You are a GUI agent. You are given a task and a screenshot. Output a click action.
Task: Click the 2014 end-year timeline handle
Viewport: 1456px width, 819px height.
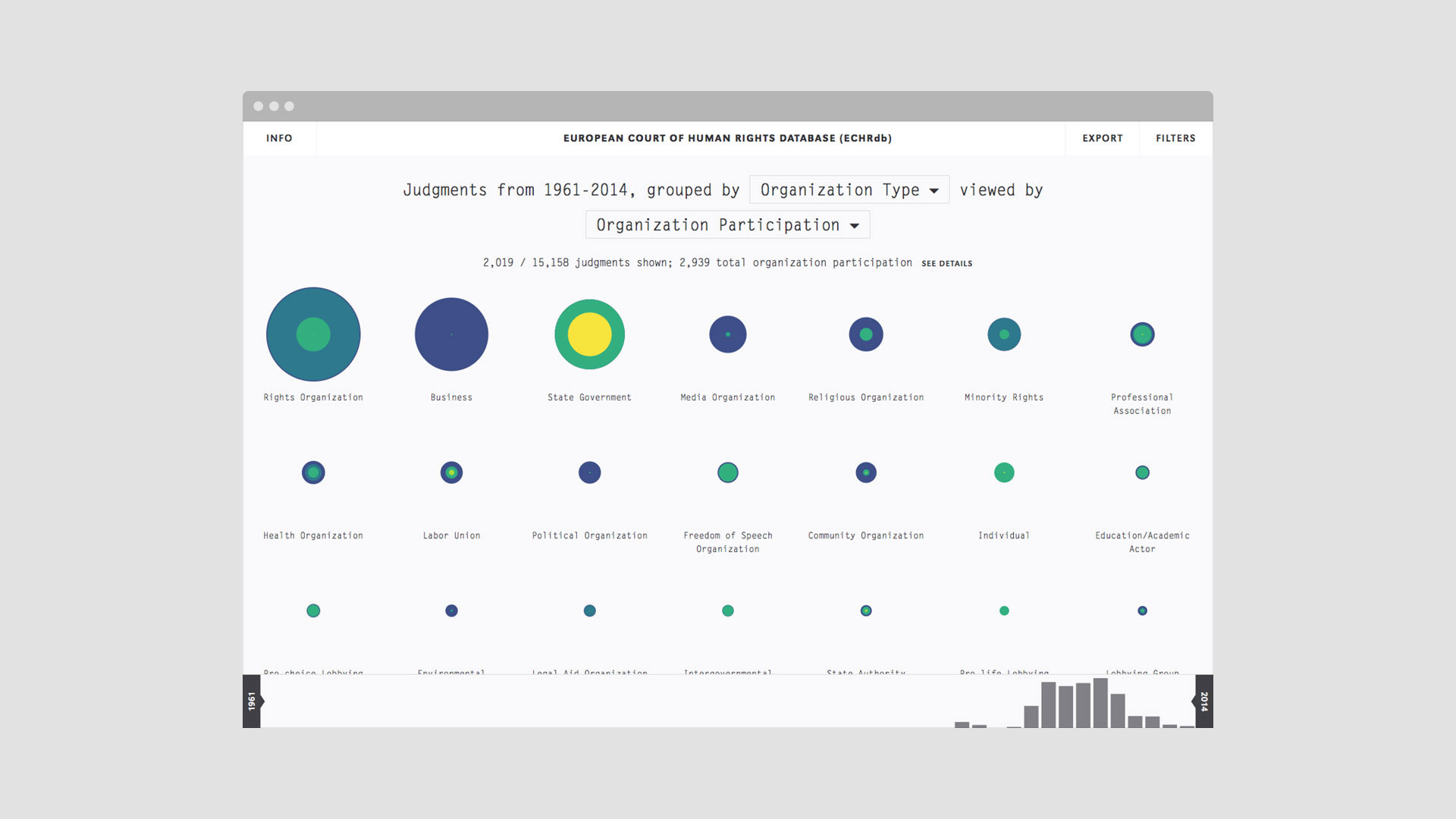[1203, 701]
